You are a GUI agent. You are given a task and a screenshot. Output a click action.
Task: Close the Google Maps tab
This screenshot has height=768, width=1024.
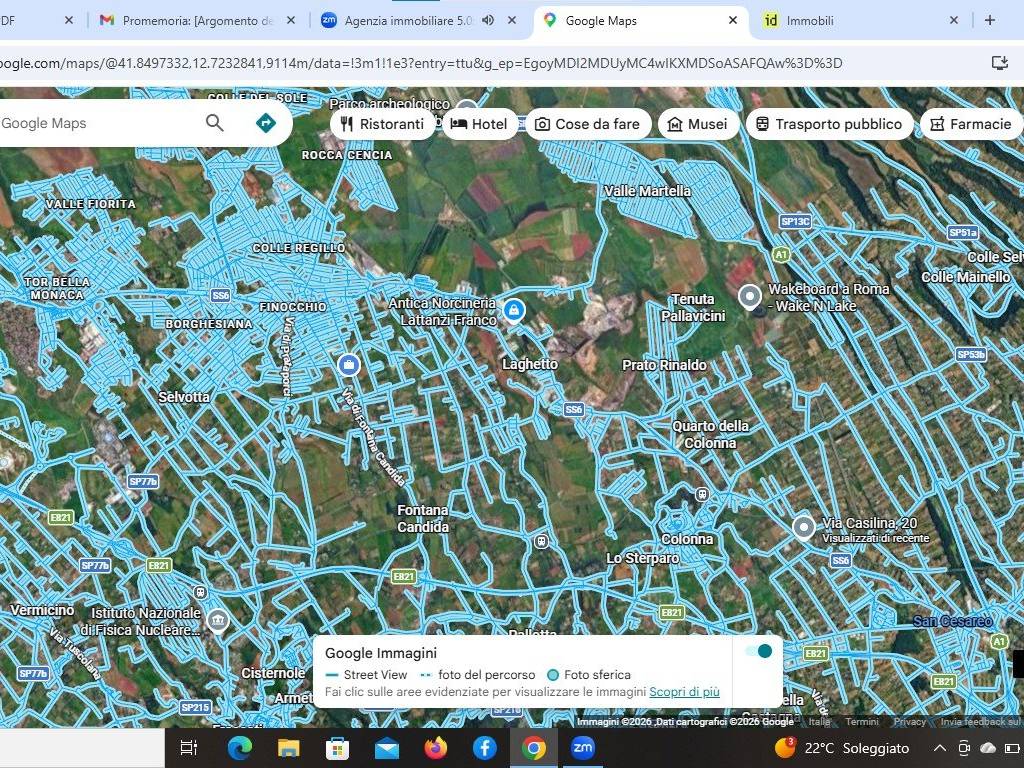(733, 20)
